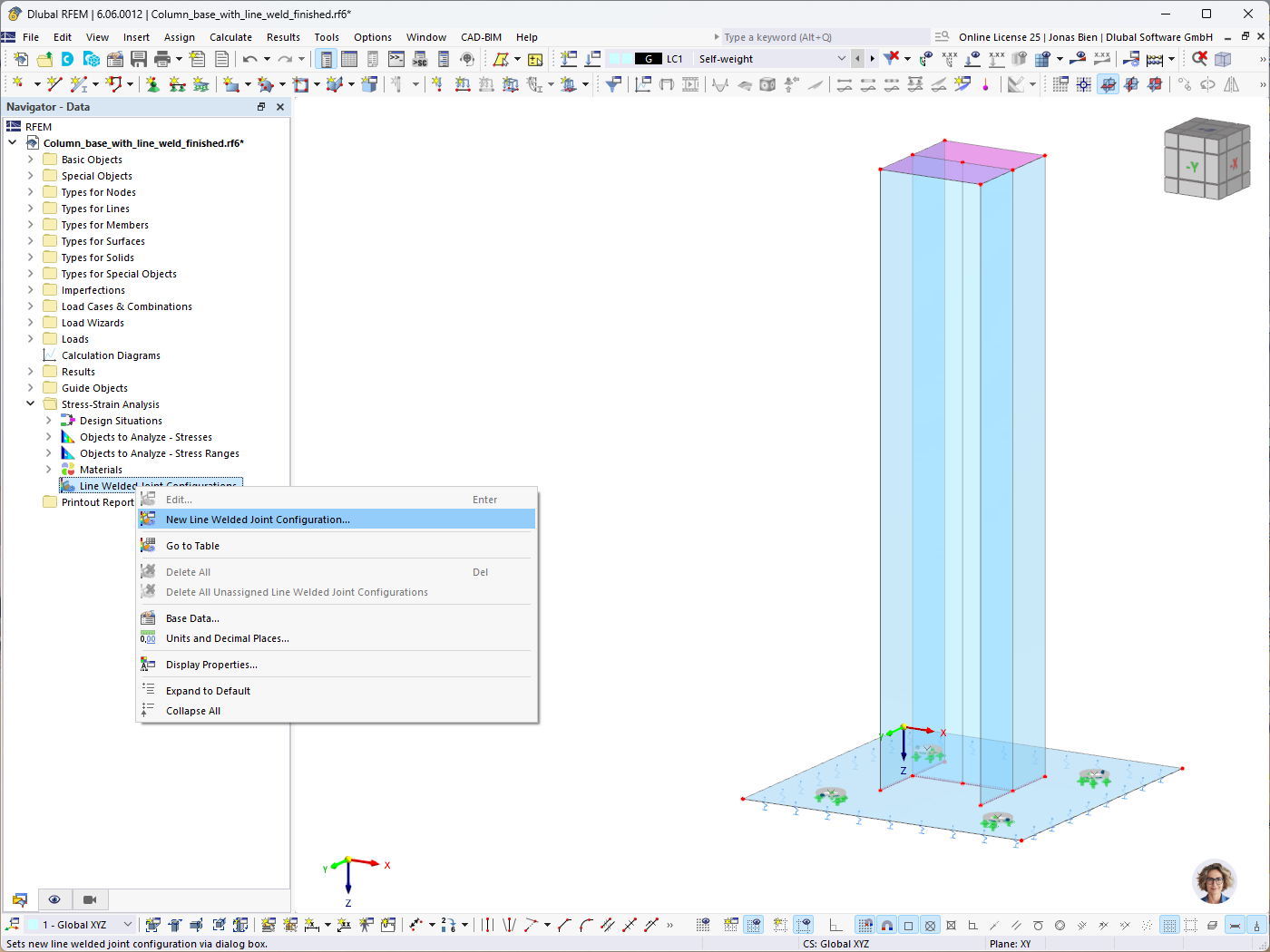The image size is (1270, 952).
Task: Undock the Navigator panel
Action: pyautogui.click(x=261, y=107)
